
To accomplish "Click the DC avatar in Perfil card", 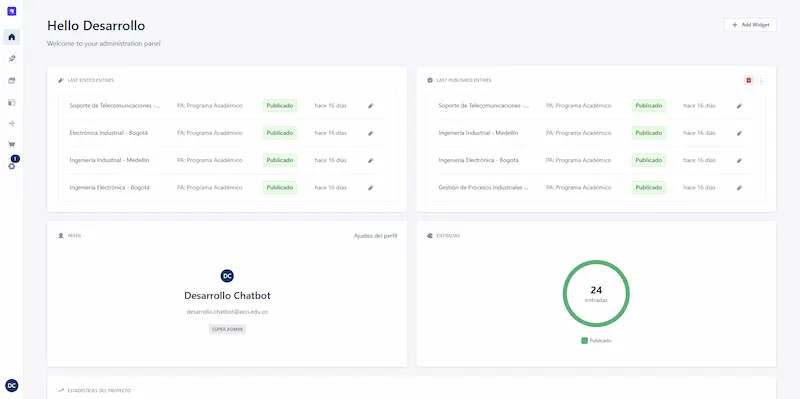I will coord(227,276).
